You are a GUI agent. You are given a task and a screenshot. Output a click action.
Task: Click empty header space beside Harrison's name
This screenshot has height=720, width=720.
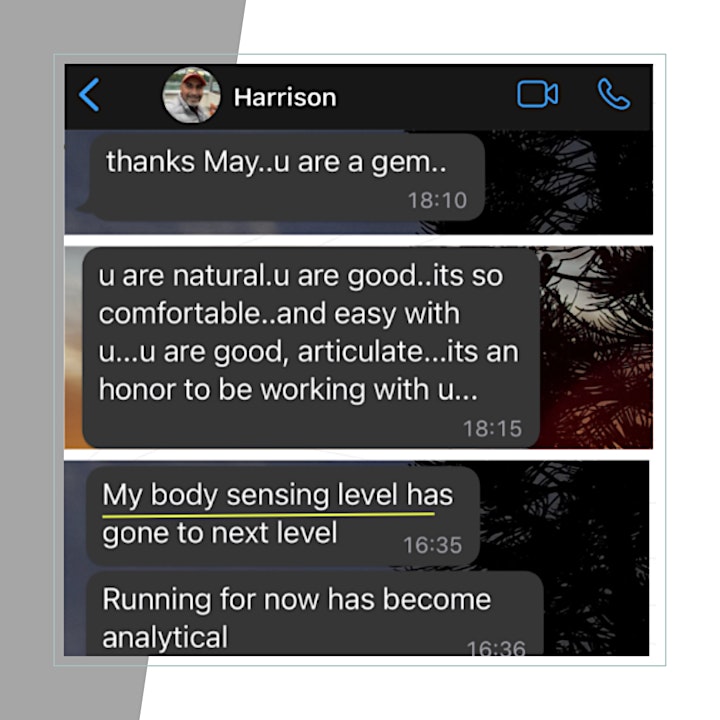425,96
